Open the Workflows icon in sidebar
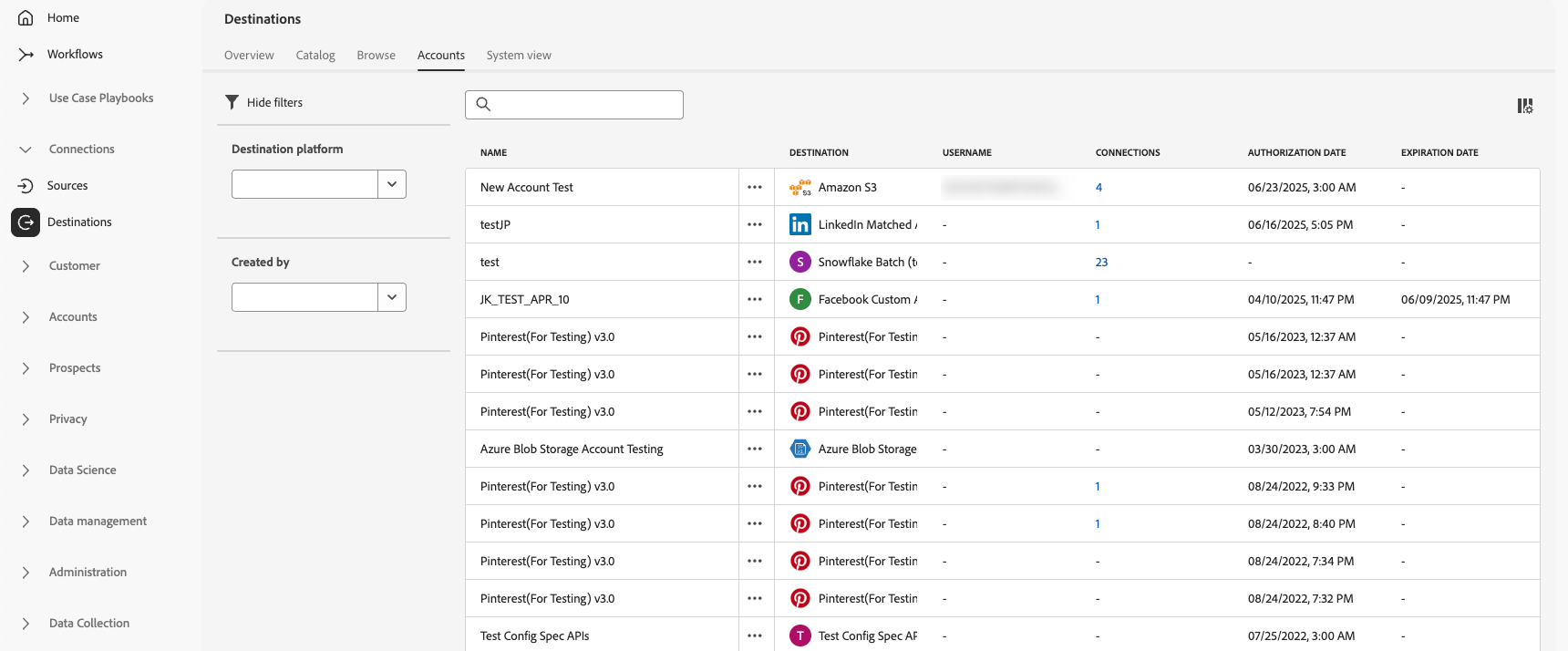 coord(26,54)
